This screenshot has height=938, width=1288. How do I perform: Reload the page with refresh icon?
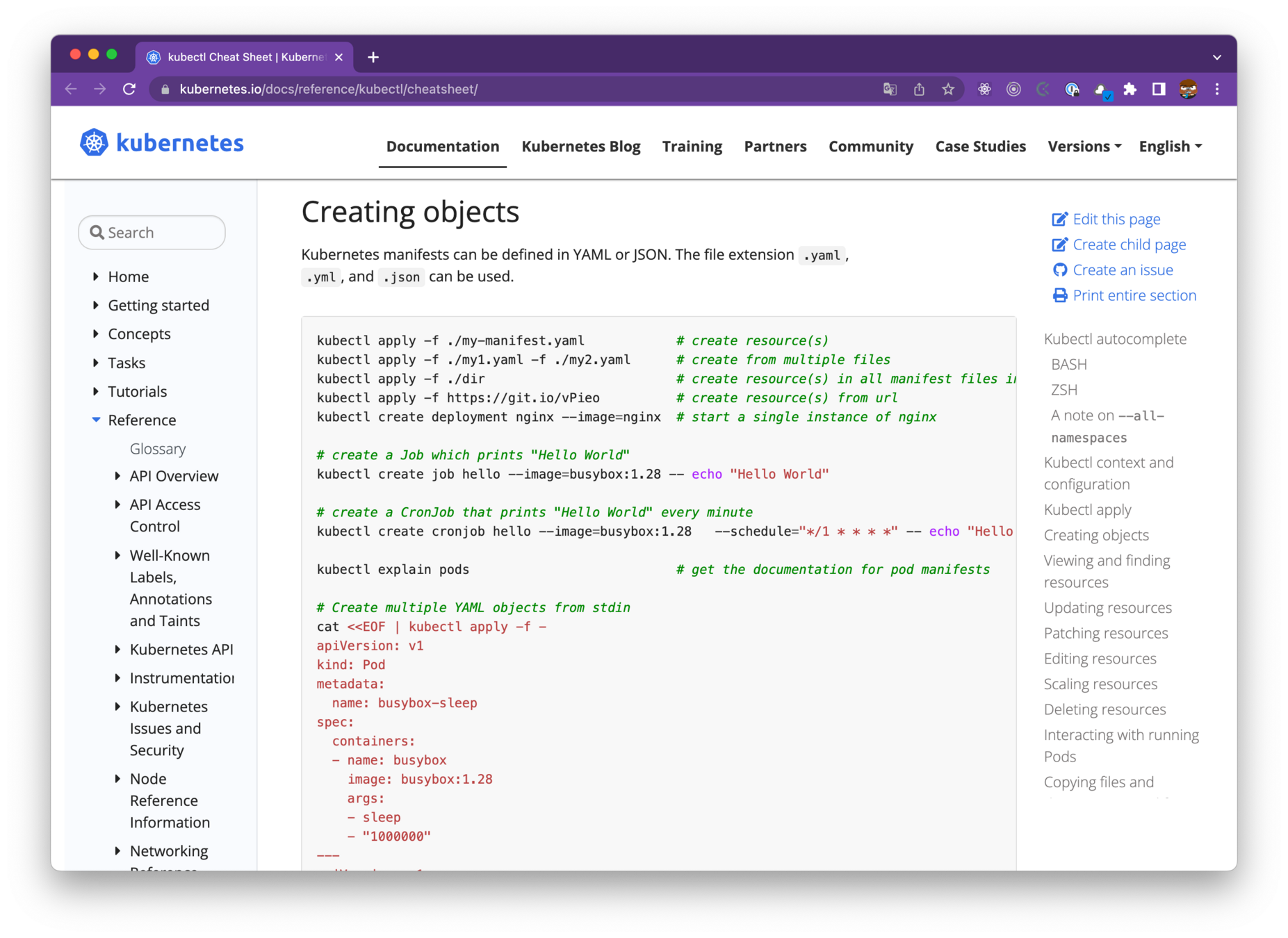point(129,89)
